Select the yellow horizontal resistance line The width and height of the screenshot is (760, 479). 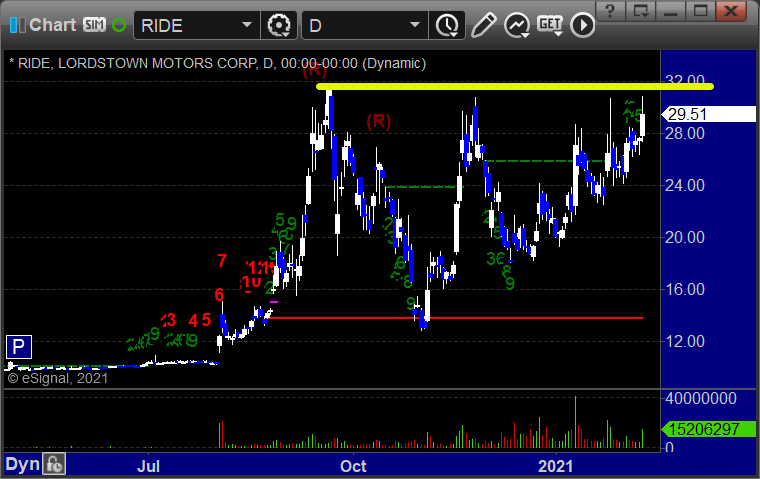(x=514, y=87)
